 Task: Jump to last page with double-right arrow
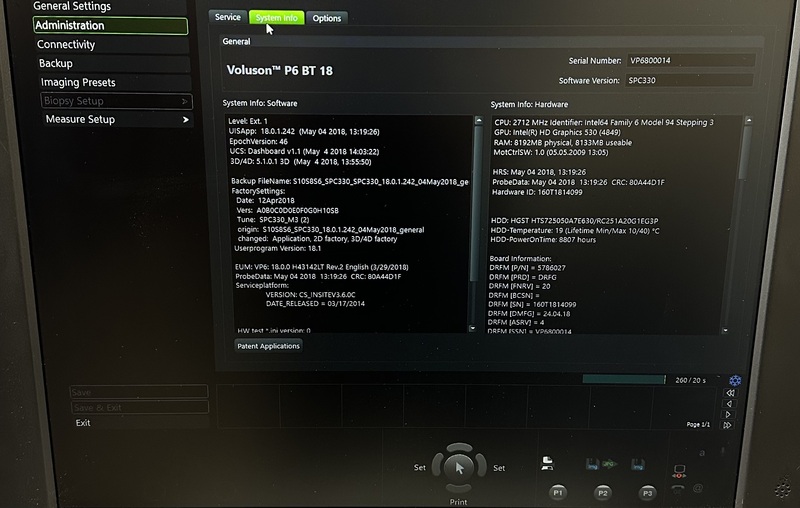point(730,424)
